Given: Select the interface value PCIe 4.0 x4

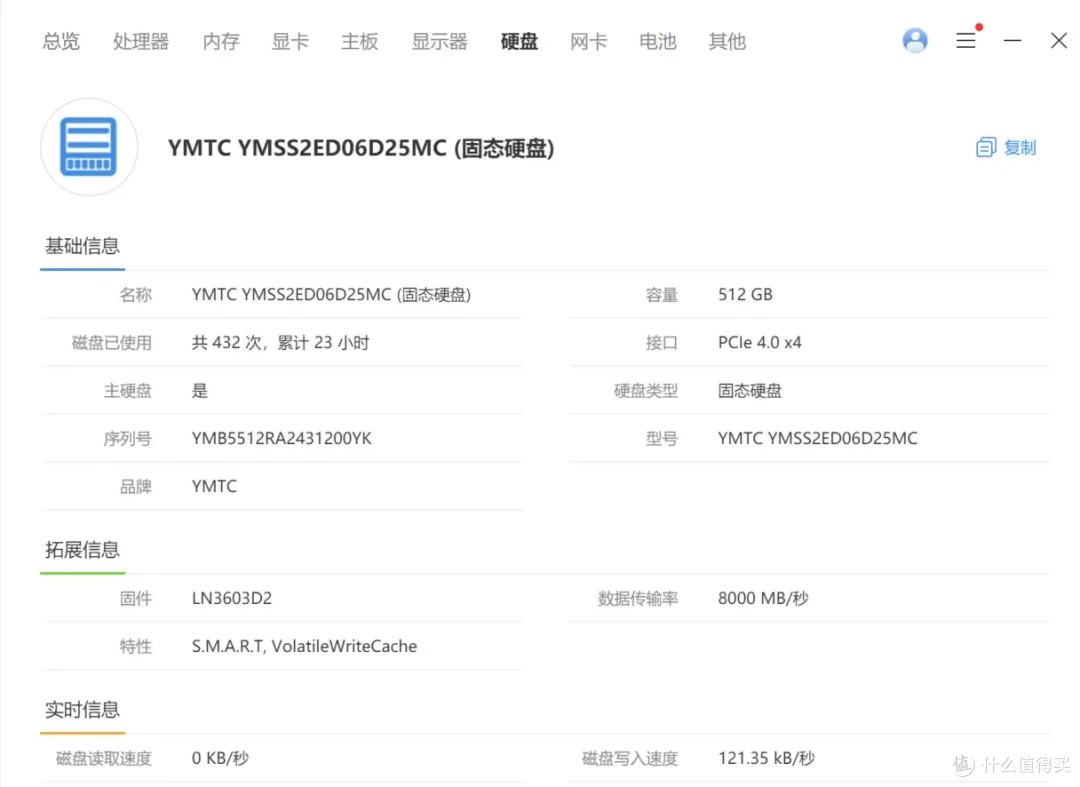Looking at the screenshot, I should tap(760, 343).
